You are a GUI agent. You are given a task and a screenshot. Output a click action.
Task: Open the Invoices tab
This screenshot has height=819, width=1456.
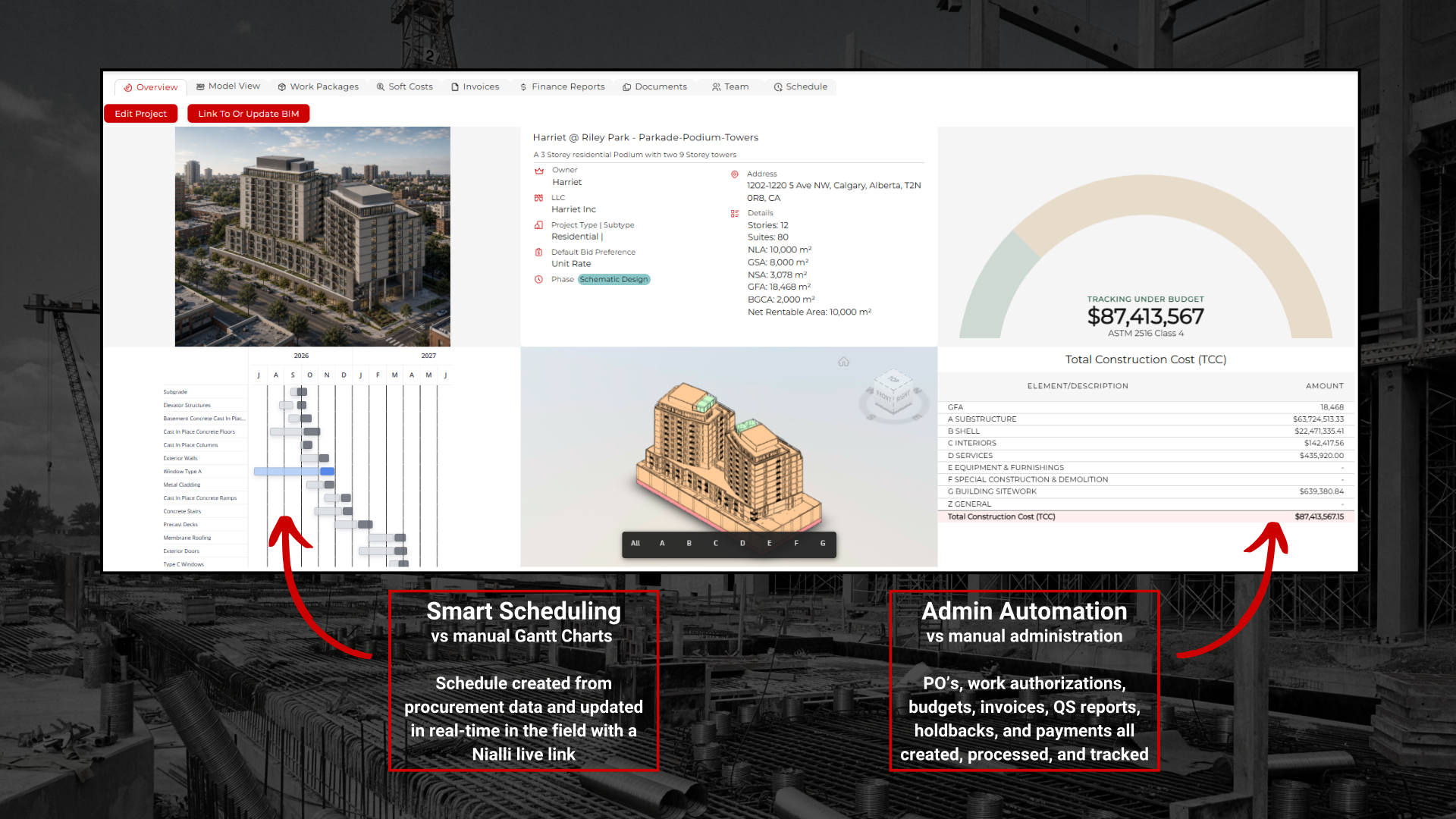475,86
